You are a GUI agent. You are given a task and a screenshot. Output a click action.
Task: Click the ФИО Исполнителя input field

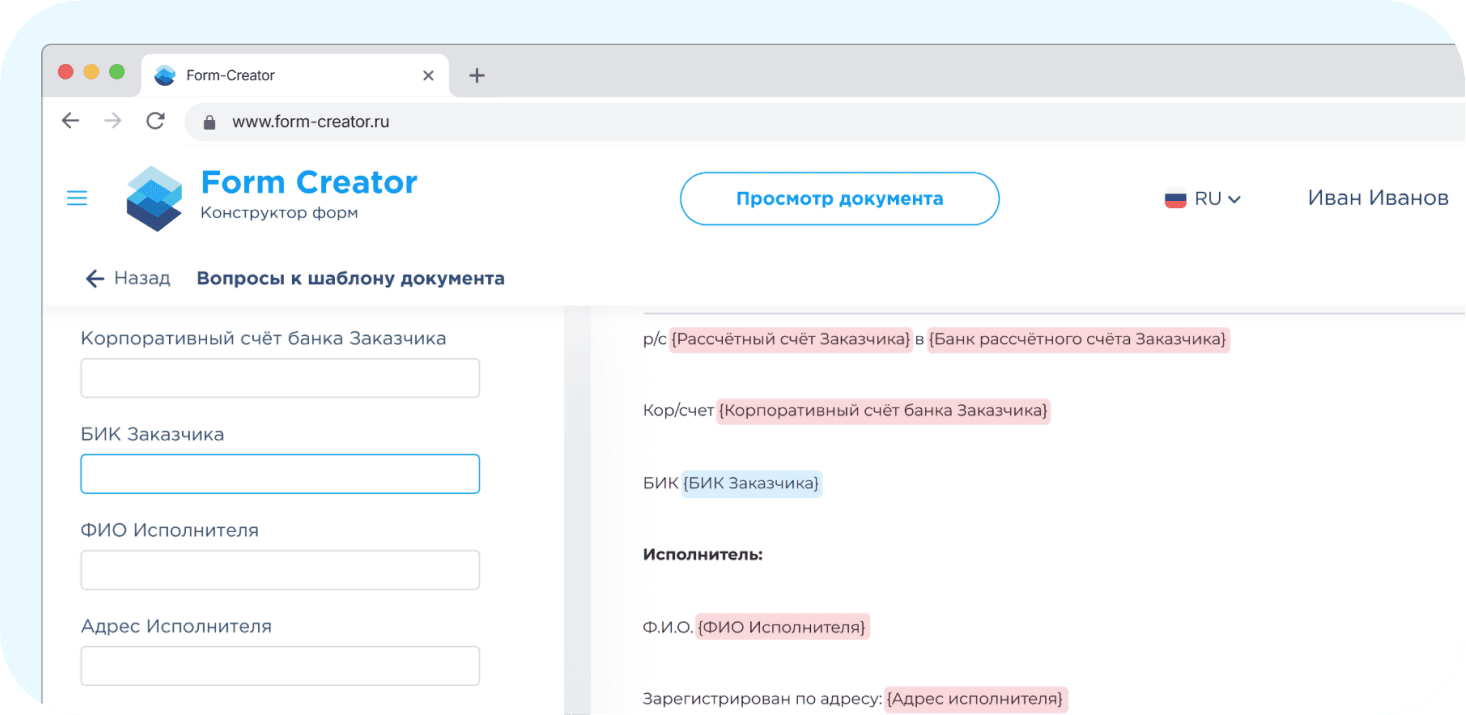coord(280,569)
